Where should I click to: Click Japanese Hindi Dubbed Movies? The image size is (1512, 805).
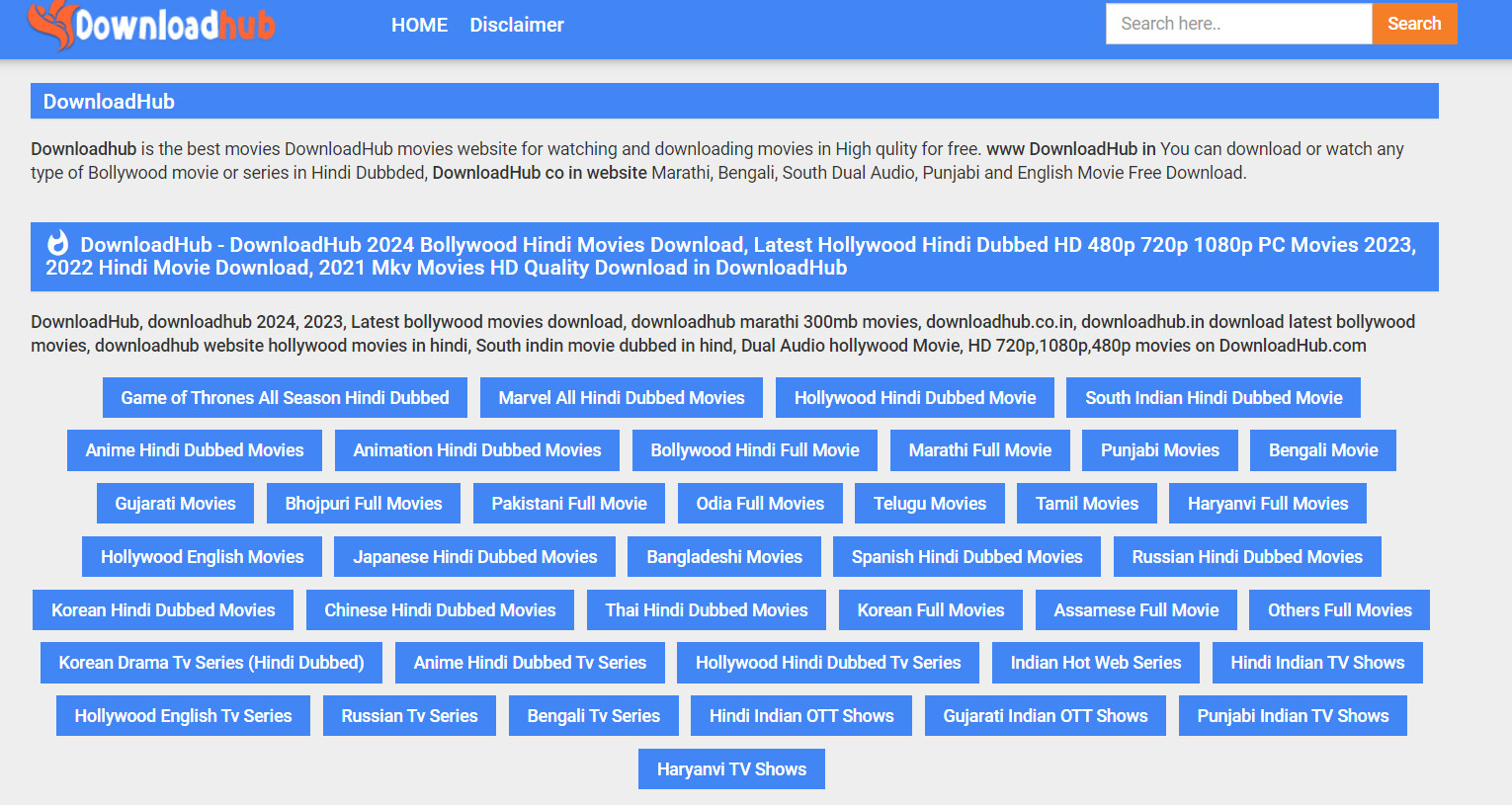pos(475,557)
